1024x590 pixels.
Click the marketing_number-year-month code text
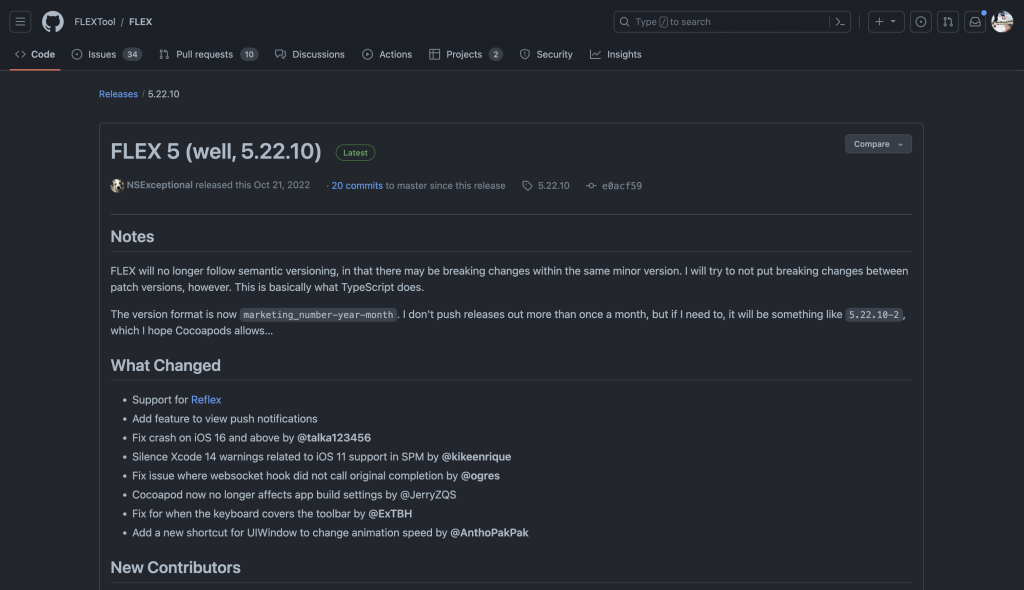click(x=318, y=314)
